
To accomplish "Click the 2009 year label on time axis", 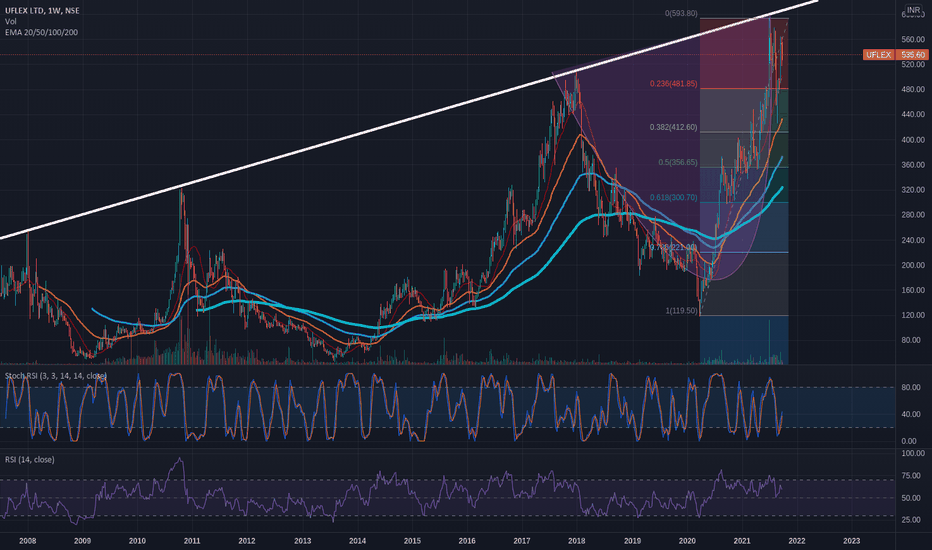I will [x=82, y=541].
